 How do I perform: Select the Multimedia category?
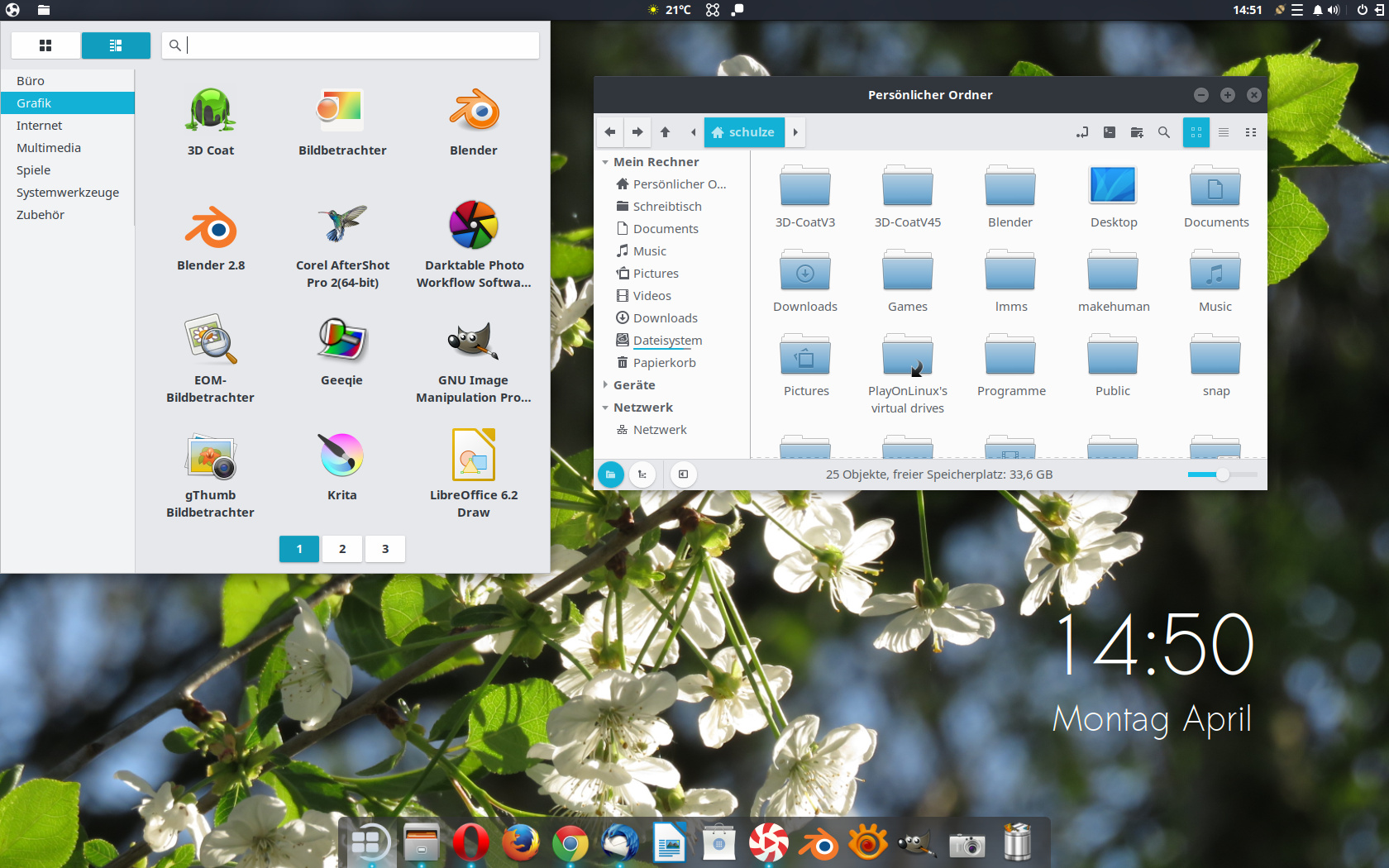click(49, 147)
